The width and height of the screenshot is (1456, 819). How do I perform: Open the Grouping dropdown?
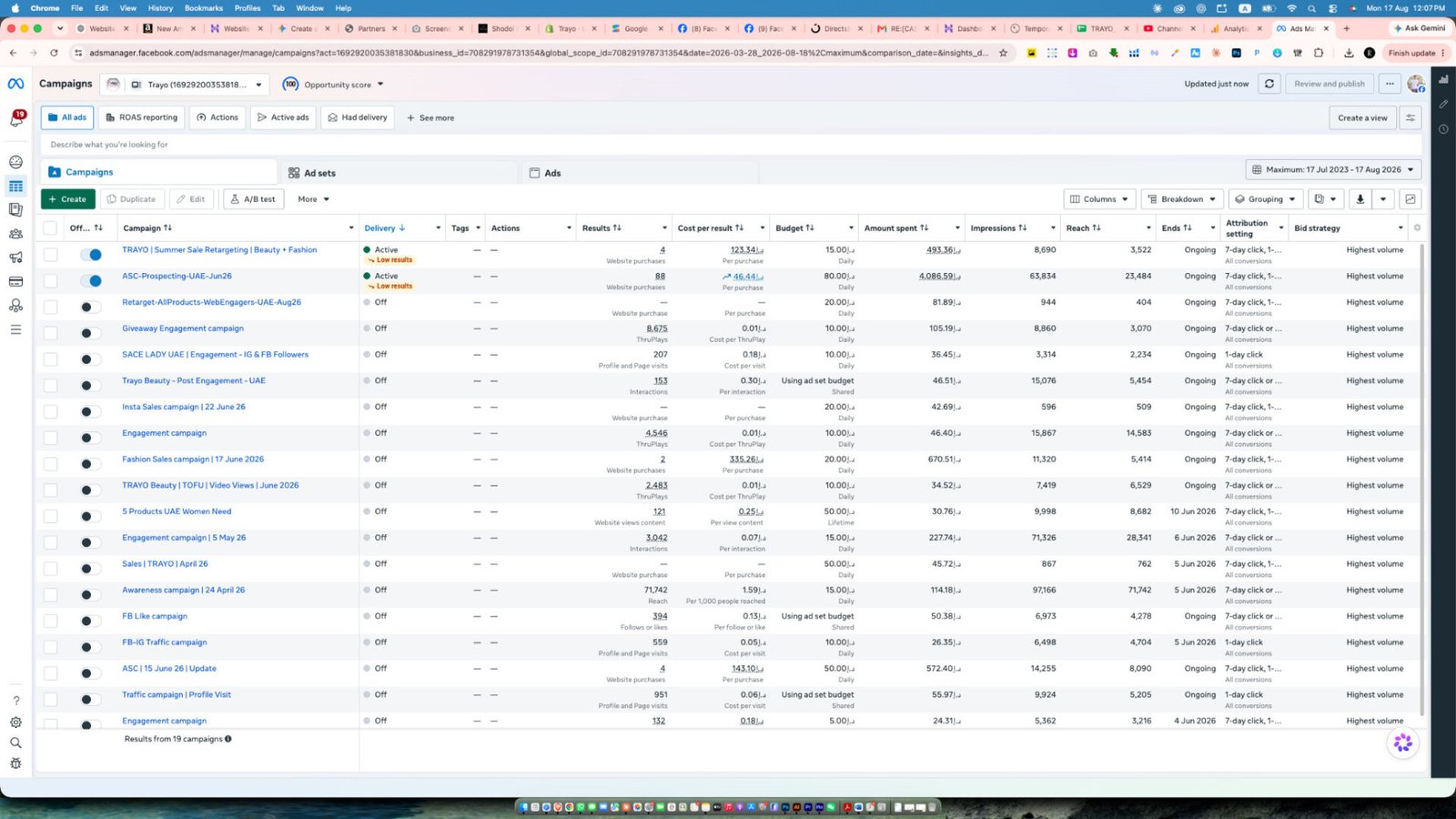pyautogui.click(x=1265, y=199)
